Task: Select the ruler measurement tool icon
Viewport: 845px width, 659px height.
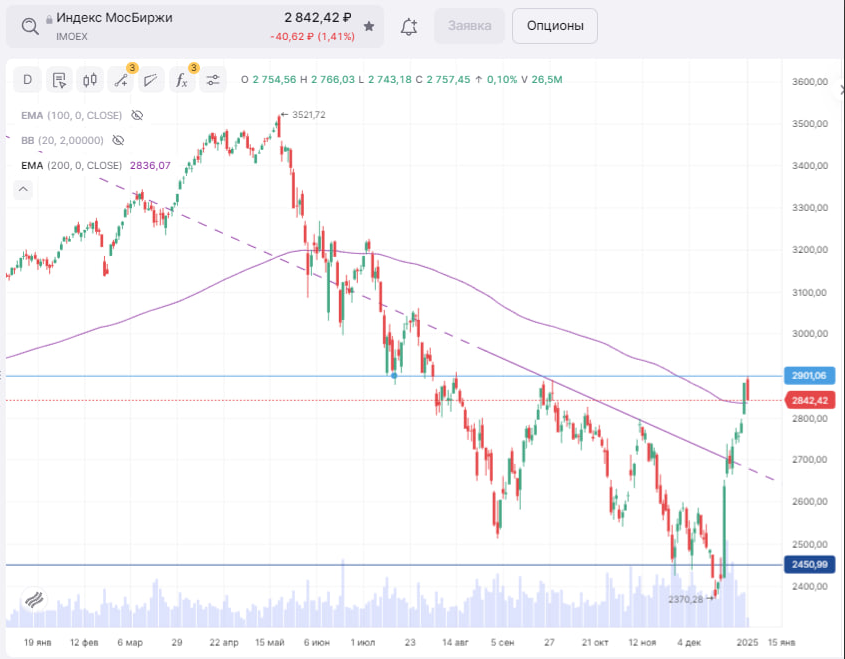Action: tap(151, 80)
